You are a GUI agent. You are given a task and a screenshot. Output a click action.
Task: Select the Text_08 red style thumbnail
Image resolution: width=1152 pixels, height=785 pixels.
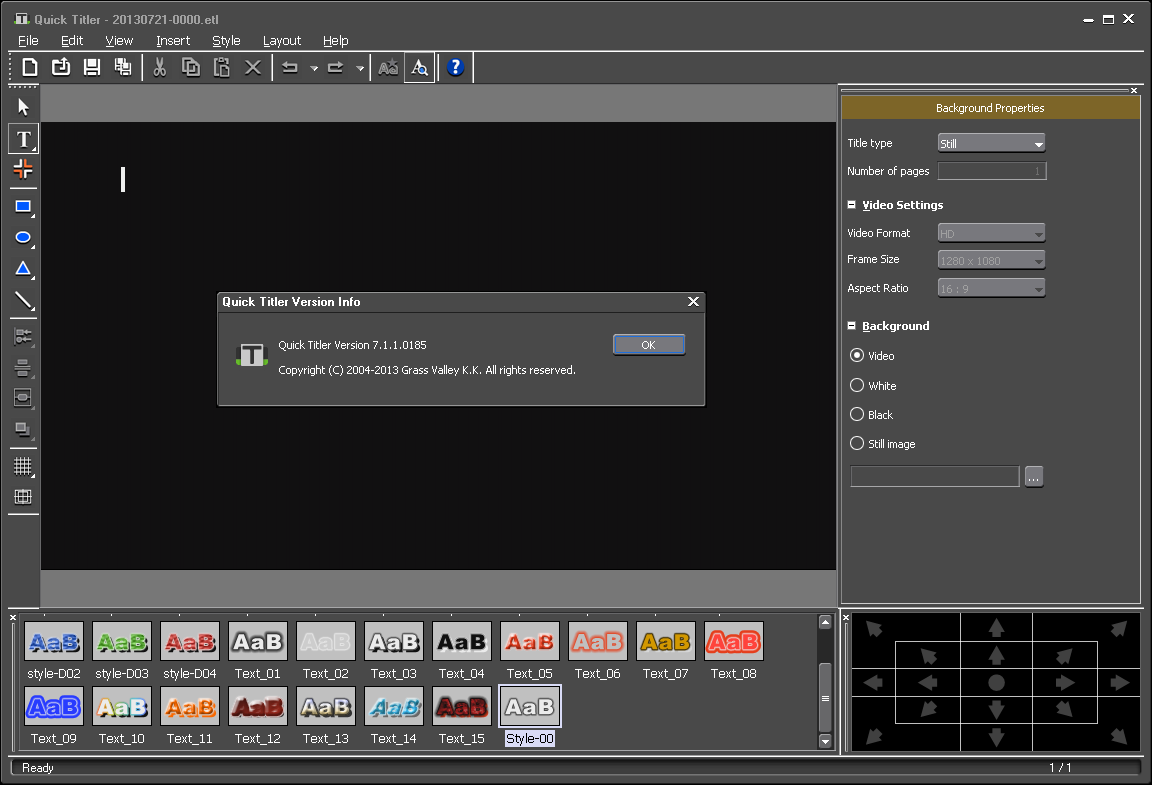pos(733,642)
